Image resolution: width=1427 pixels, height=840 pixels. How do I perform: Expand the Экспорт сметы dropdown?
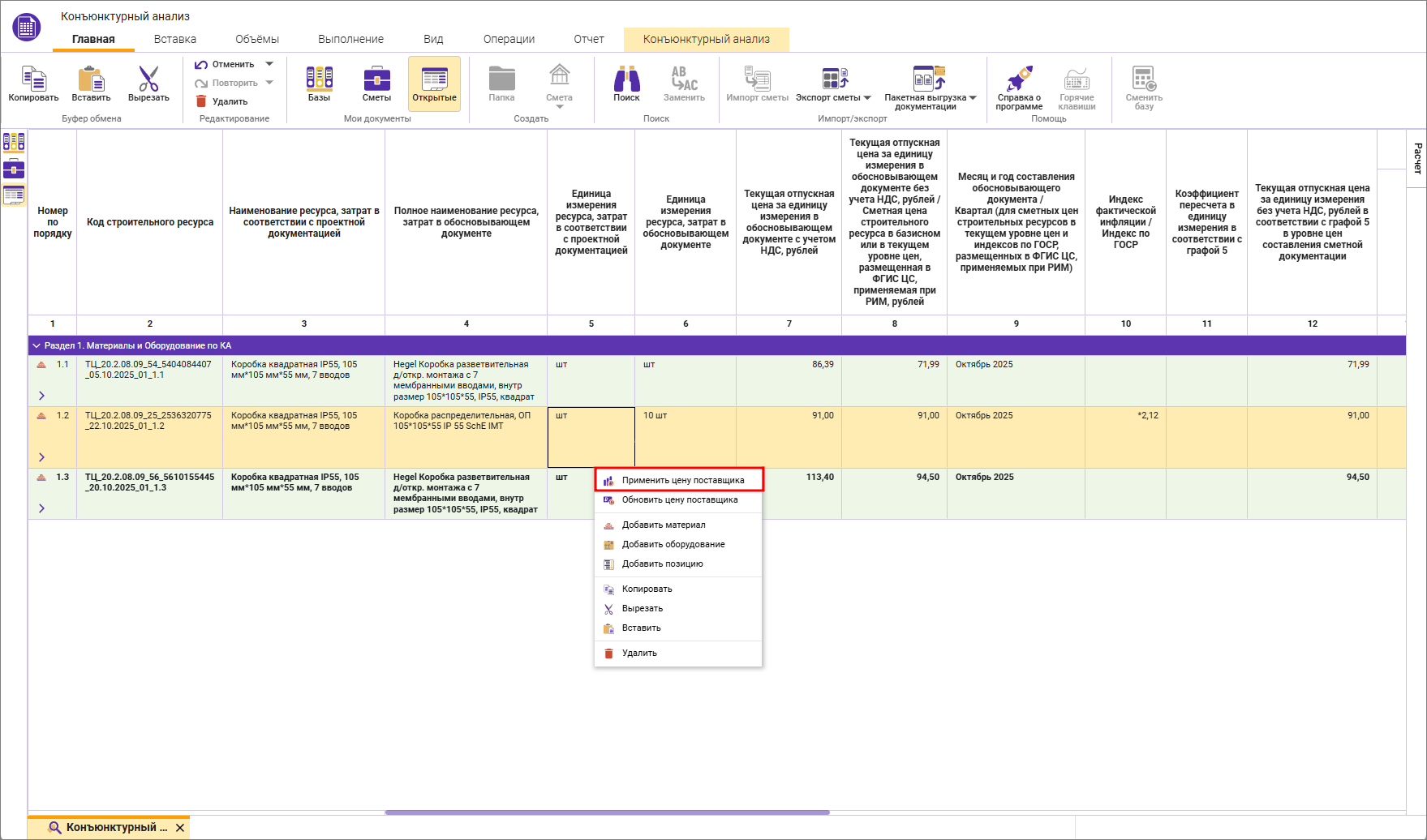[x=867, y=98]
